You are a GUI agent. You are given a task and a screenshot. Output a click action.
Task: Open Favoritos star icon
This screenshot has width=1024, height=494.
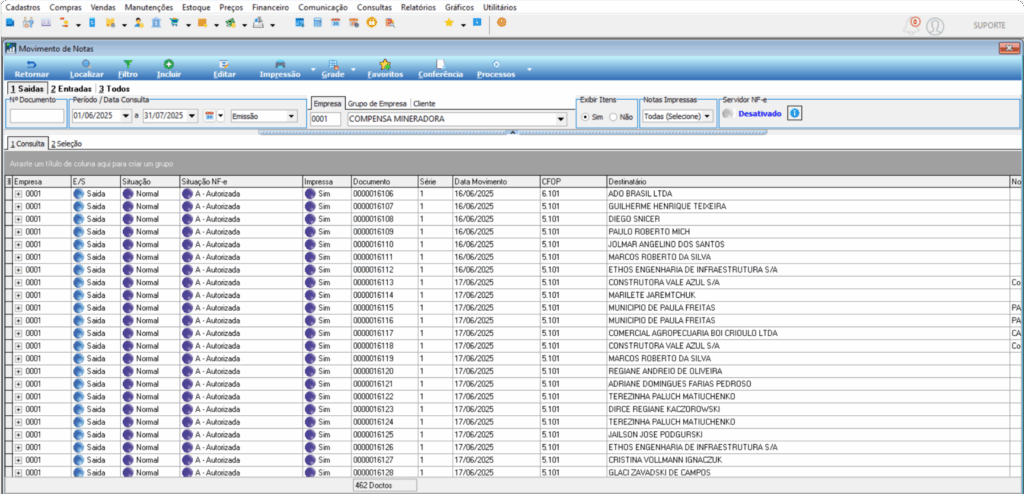385,64
